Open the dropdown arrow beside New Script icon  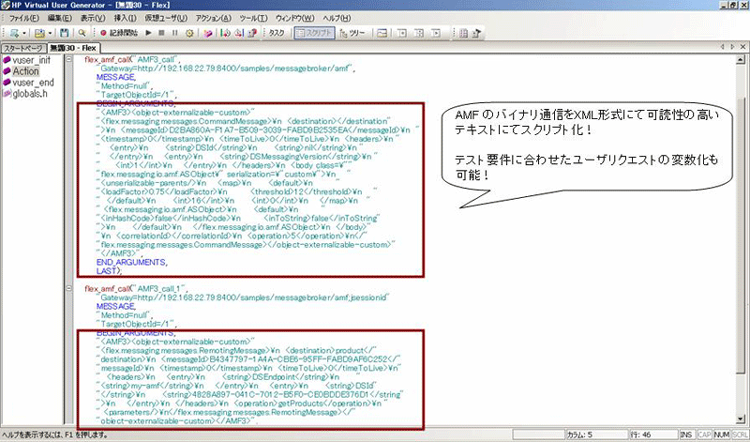[24, 33]
